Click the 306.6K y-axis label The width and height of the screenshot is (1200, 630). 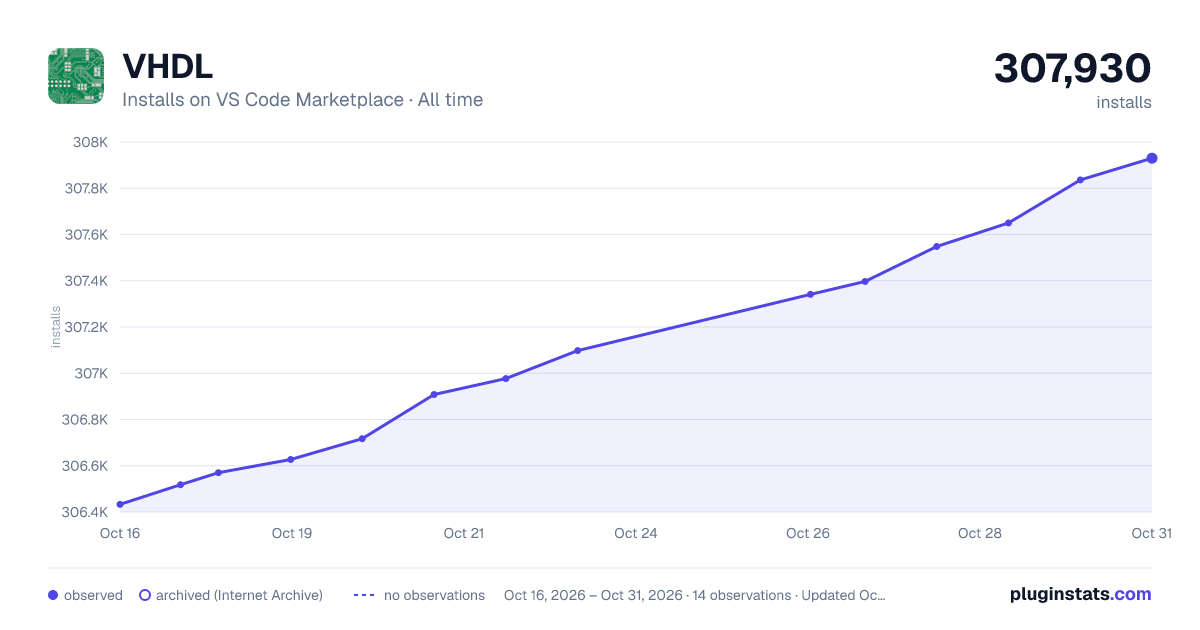click(x=85, y=466)
